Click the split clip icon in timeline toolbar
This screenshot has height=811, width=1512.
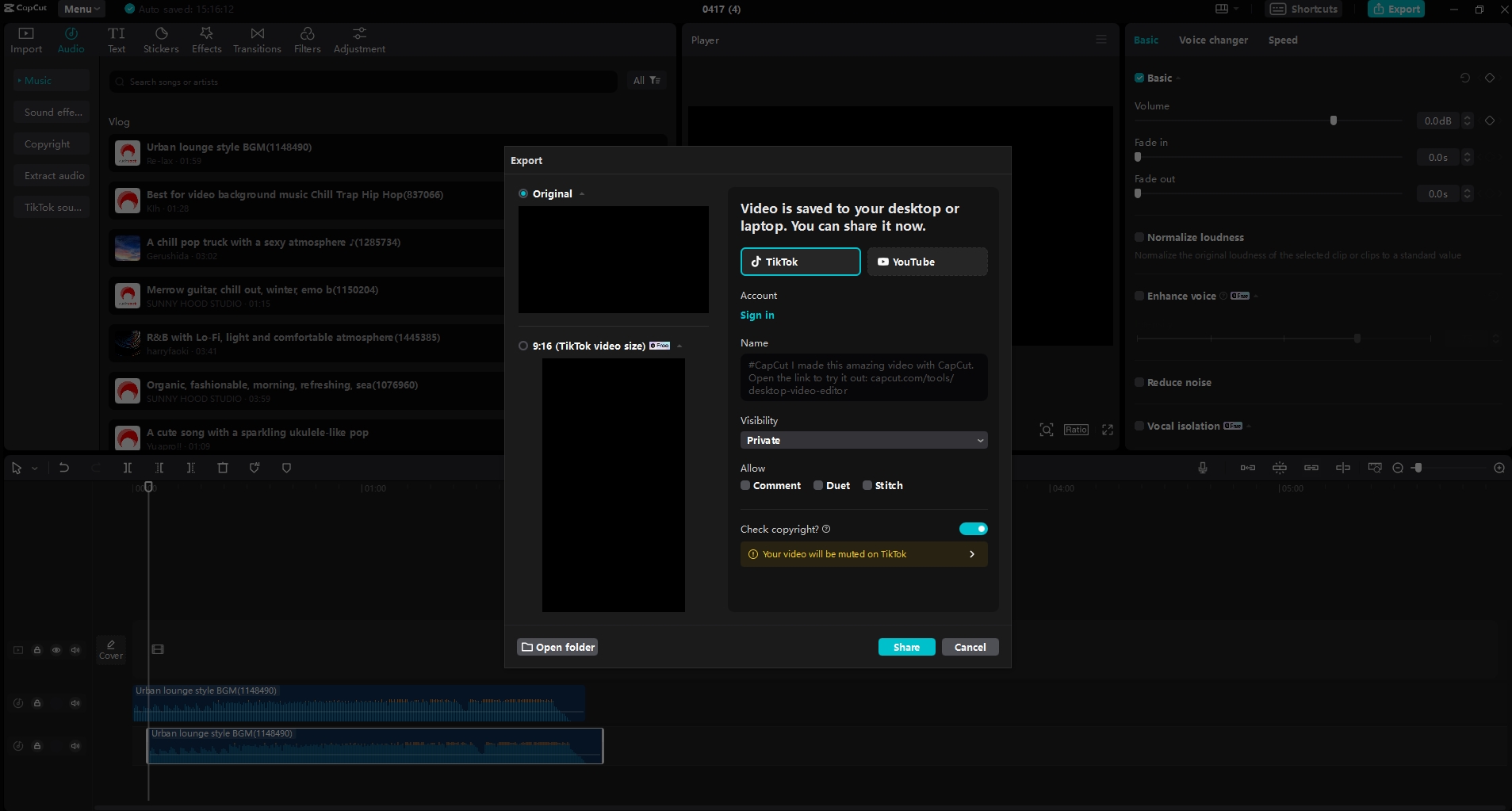pyautogui.click(x=128, y=468)
